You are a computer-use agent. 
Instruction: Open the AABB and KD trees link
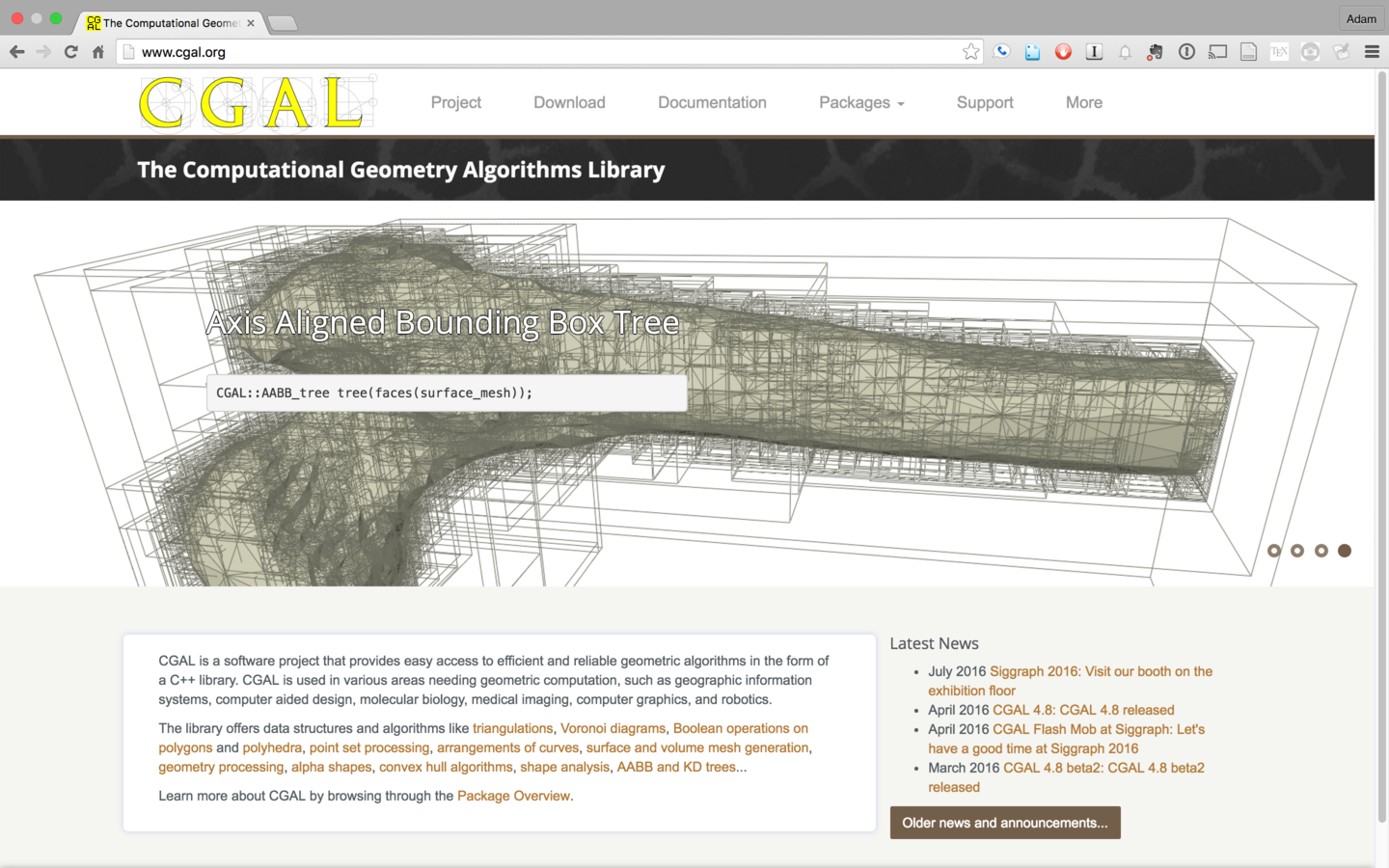677,767
